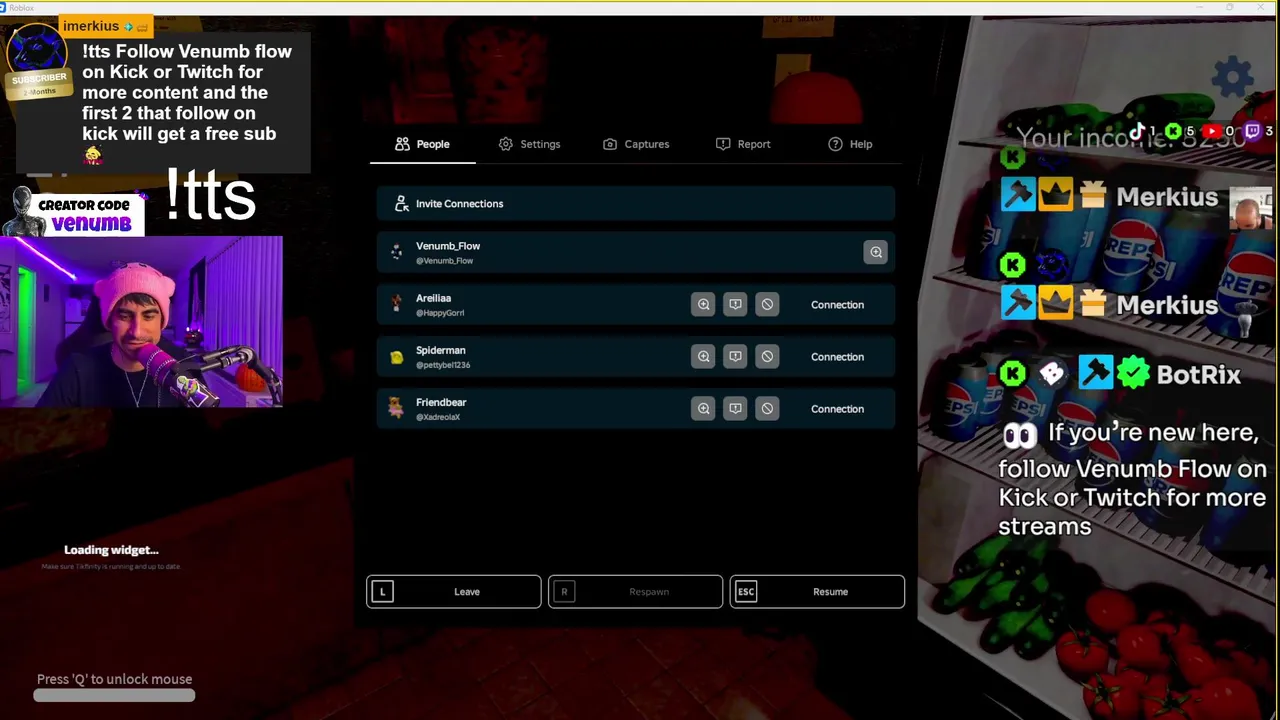Image resolution: width=1280 pixels, height=720 pixels.
Task: Open the Report tab
Action: 743,144
